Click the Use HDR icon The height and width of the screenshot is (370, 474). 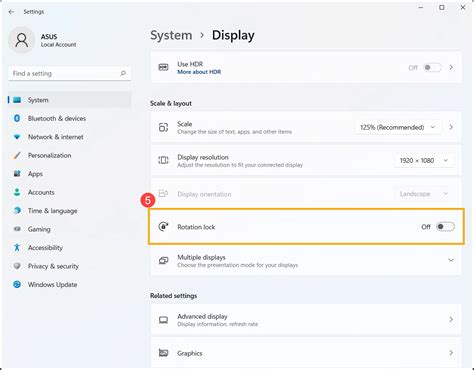(x=163, y=67)
